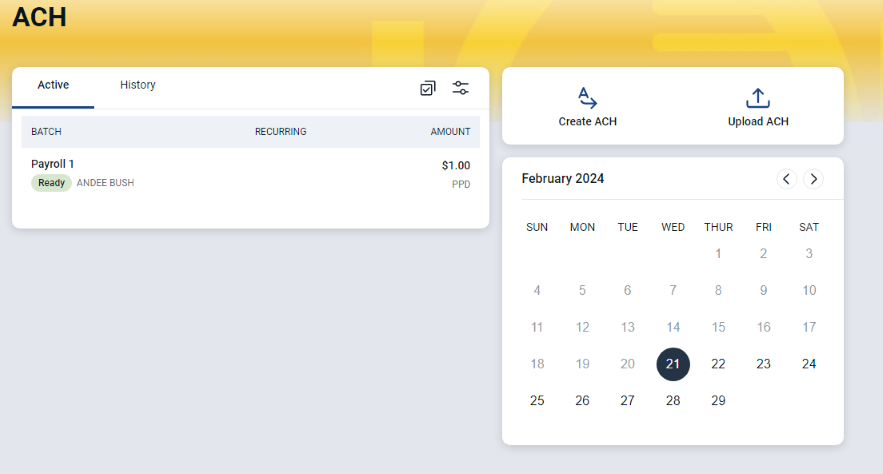Choose Saturday February 24 date
This screenshot has width=883, height=474.
[809, 364]
